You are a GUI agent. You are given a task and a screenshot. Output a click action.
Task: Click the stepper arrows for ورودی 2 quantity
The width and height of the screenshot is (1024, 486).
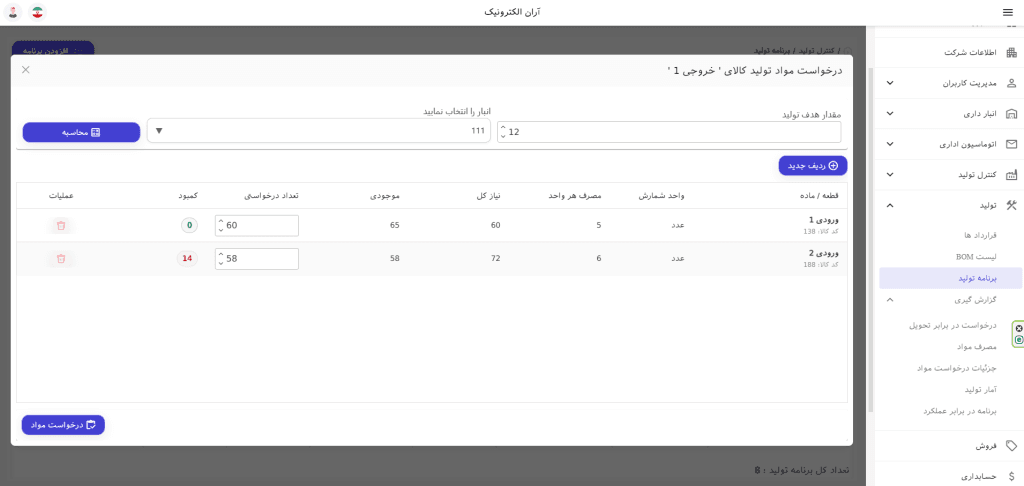click(x=221, y=259)
